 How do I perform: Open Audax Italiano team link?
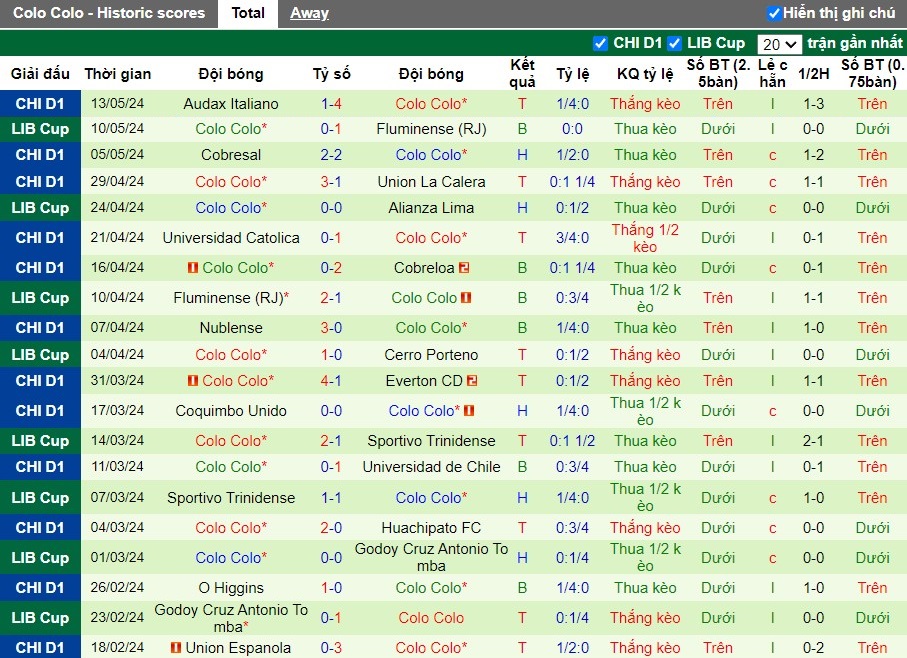(x=231, y=104)
